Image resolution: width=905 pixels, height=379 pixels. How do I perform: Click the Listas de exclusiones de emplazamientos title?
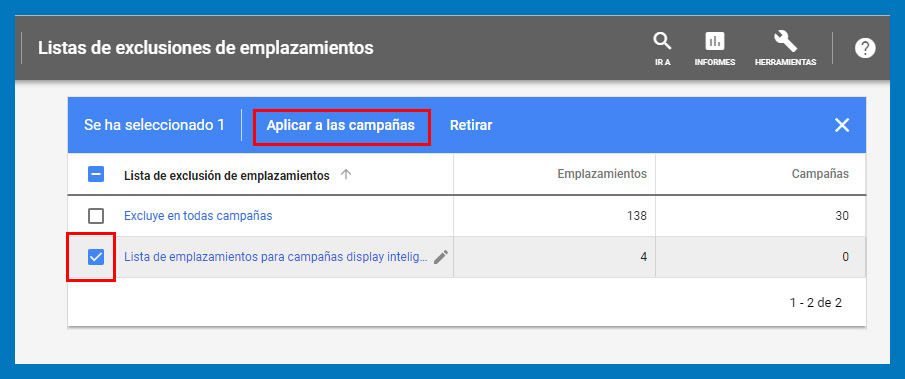coord(205,48)
